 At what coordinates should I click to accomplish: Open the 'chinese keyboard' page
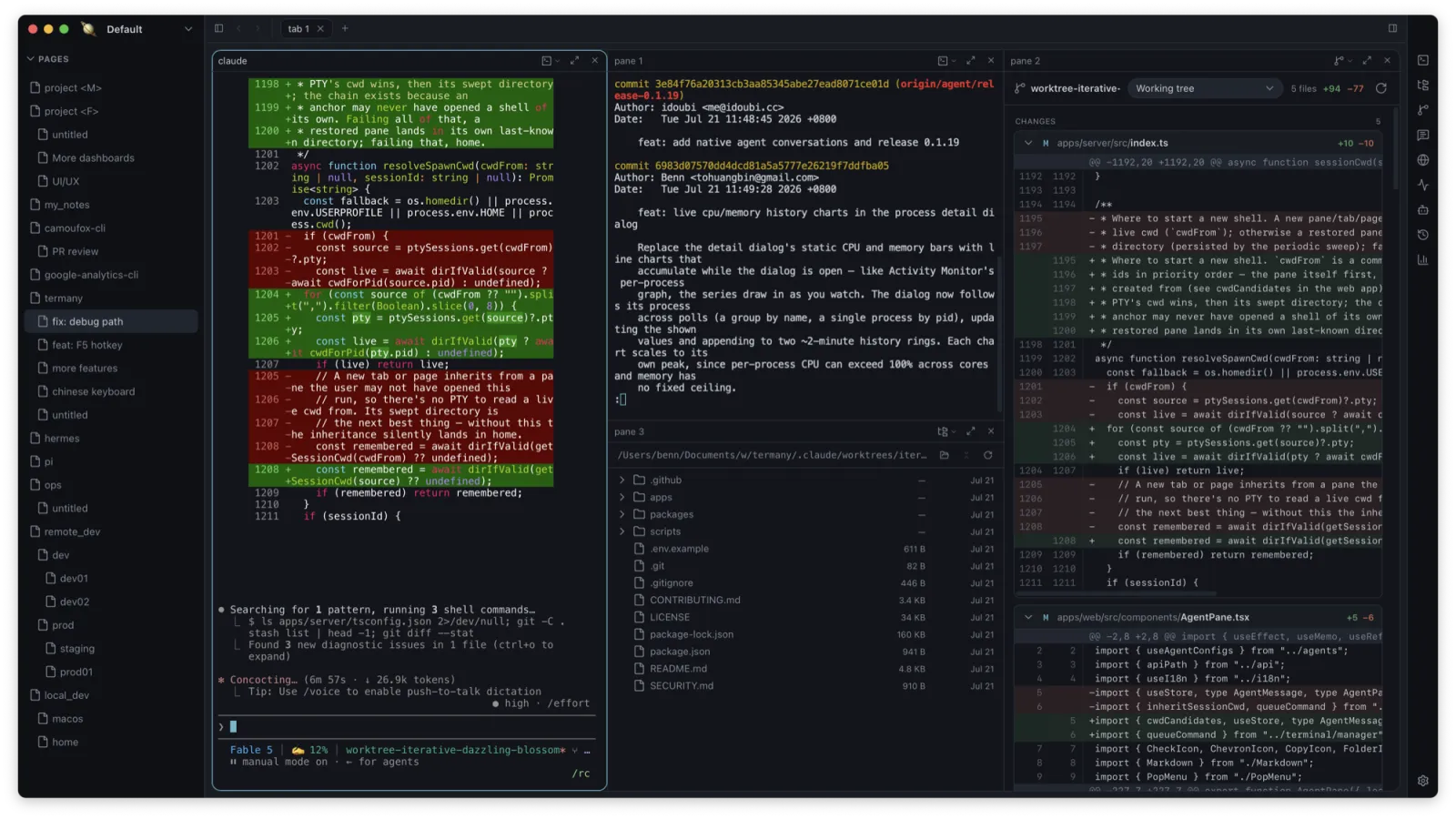[110, 391]
